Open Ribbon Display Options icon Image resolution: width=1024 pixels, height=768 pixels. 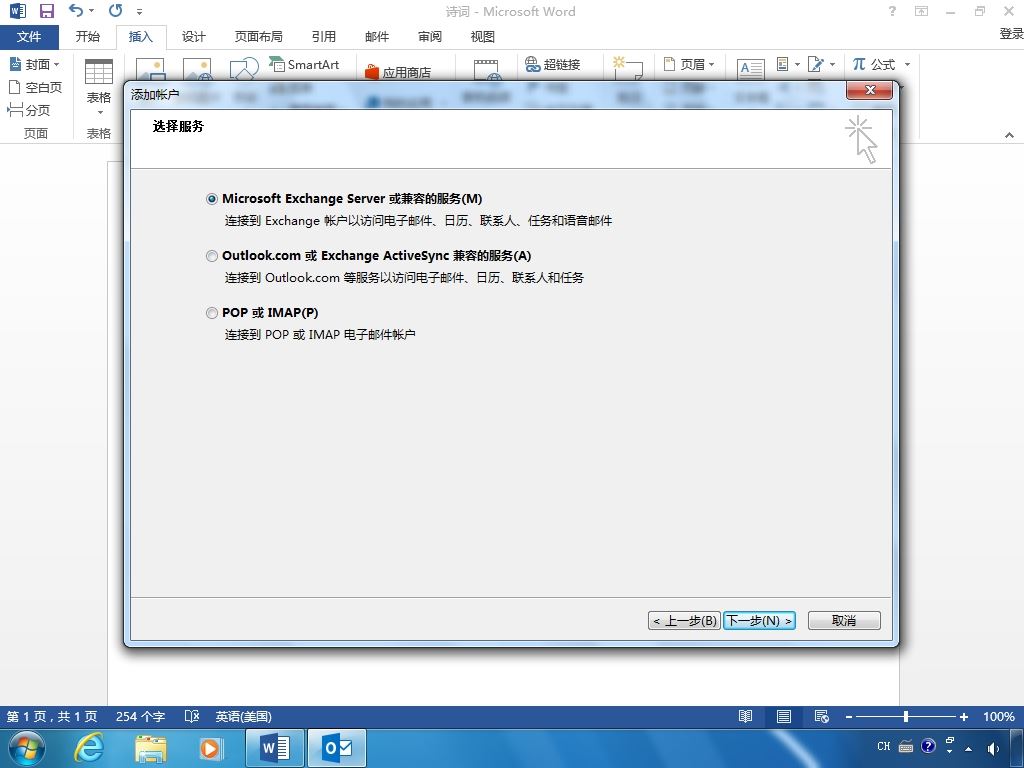click(921, 11)
